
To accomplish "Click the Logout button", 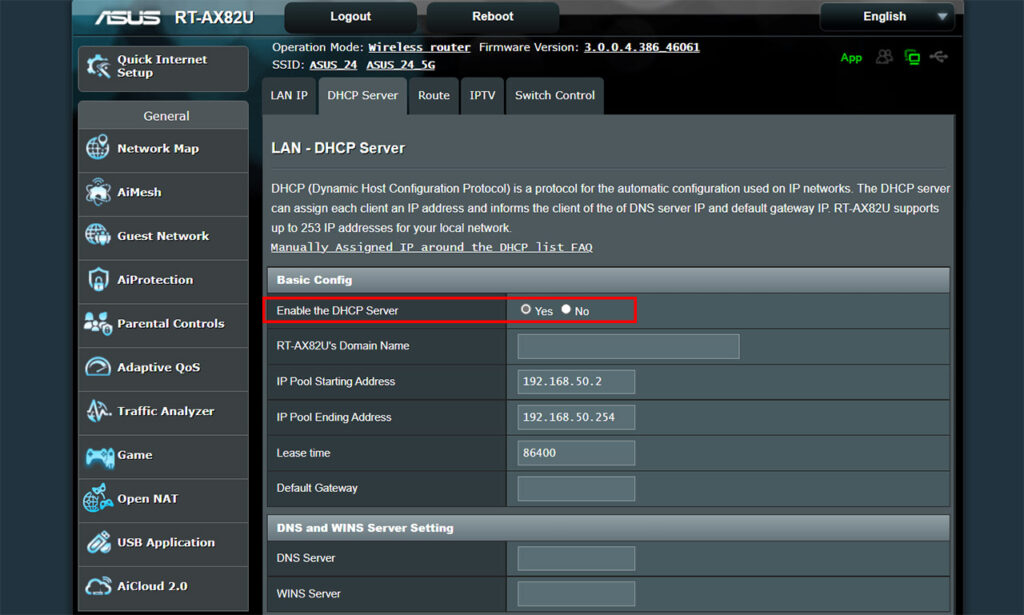I will pos(350,17).
